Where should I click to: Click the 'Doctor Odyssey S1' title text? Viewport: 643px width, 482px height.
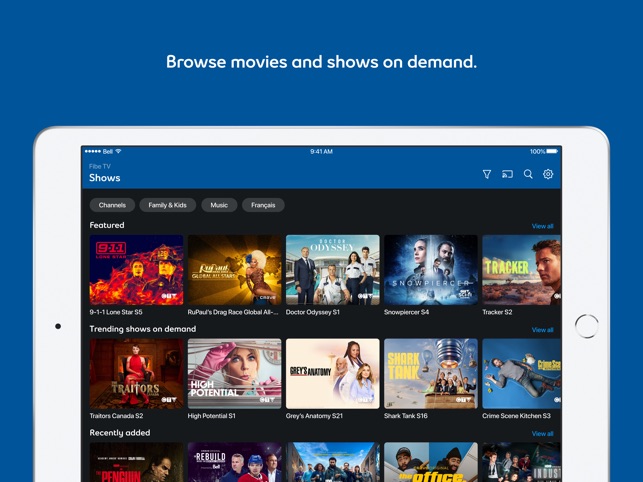click(312, 312)
